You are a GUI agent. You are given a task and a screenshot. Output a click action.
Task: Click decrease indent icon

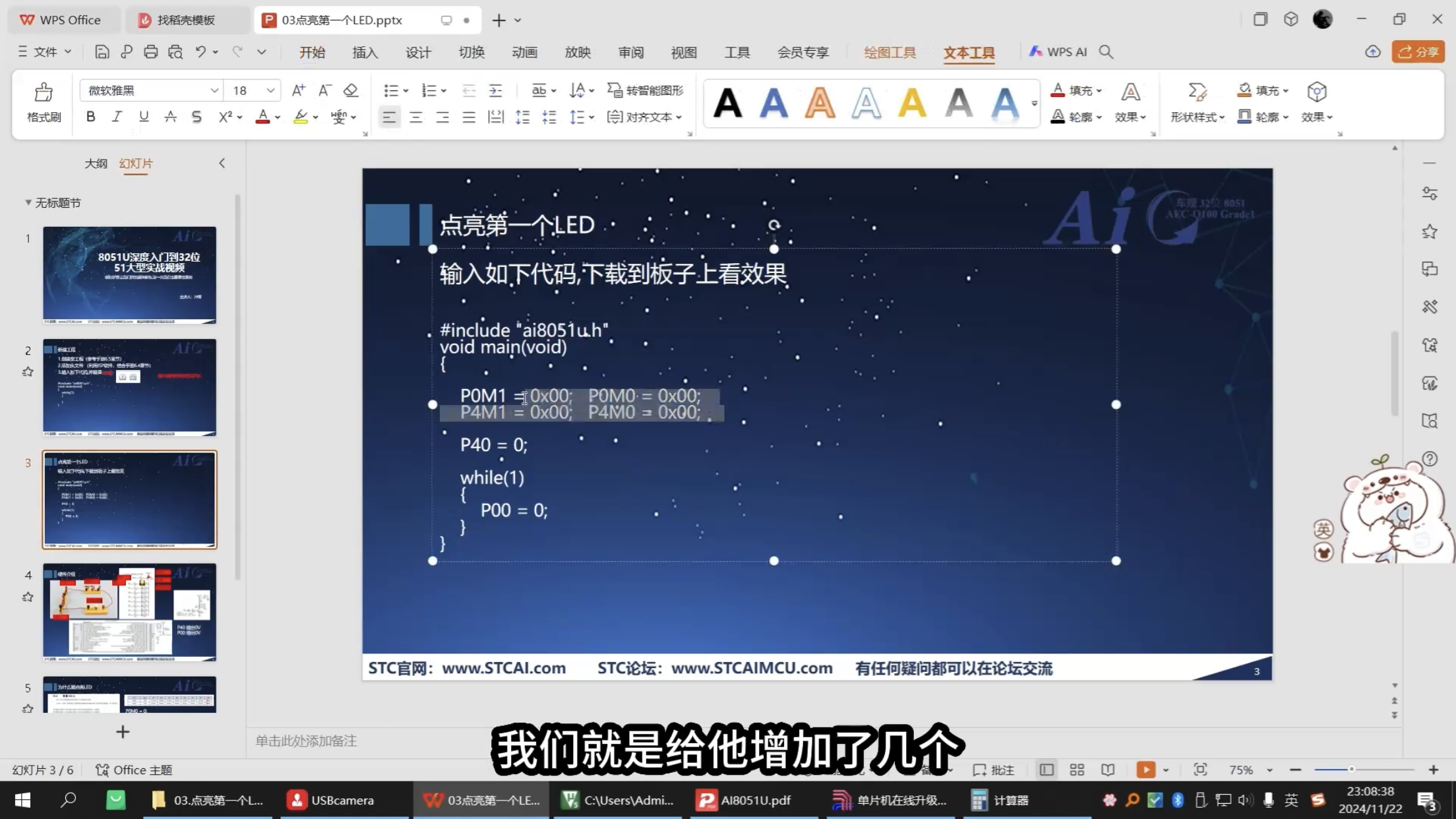pos(468,90)
